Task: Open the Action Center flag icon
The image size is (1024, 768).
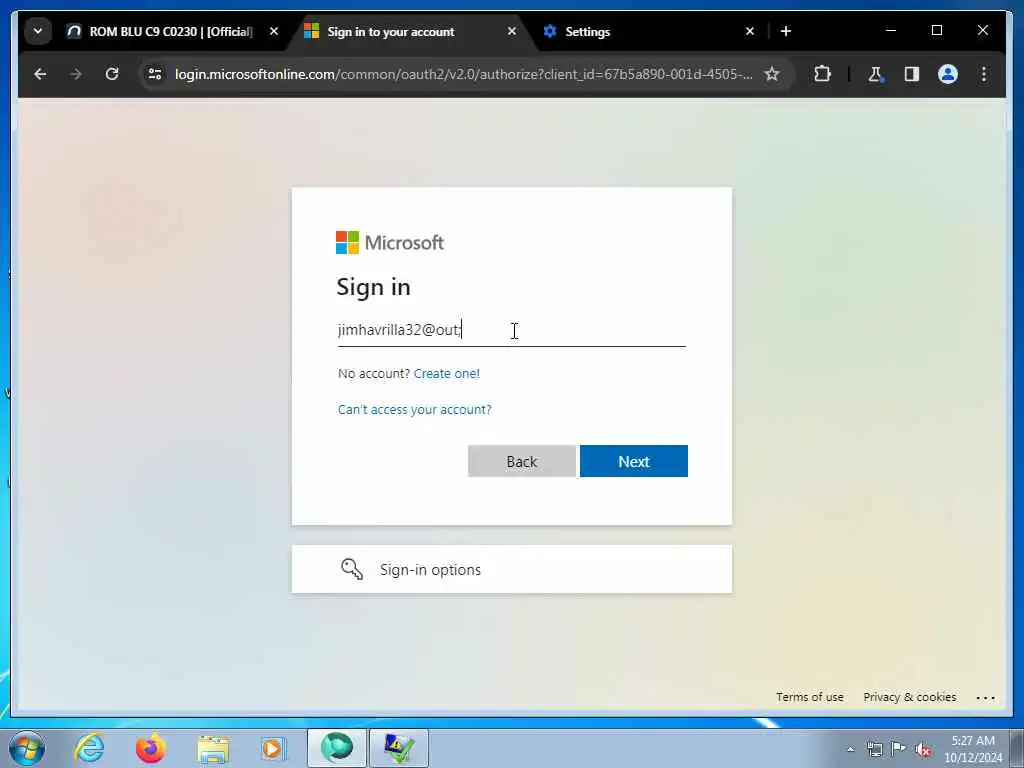Action: pyautogui.click(x=899, y=750)
